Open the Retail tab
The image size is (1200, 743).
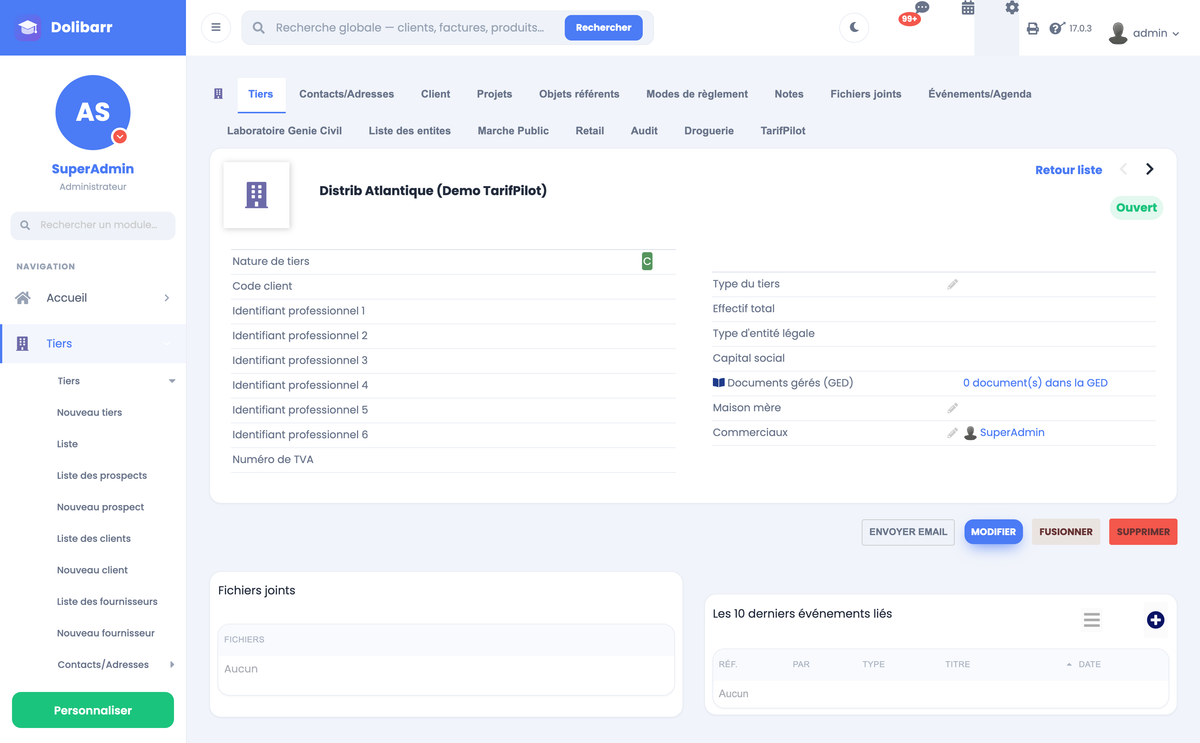click(x=590, y=131)
